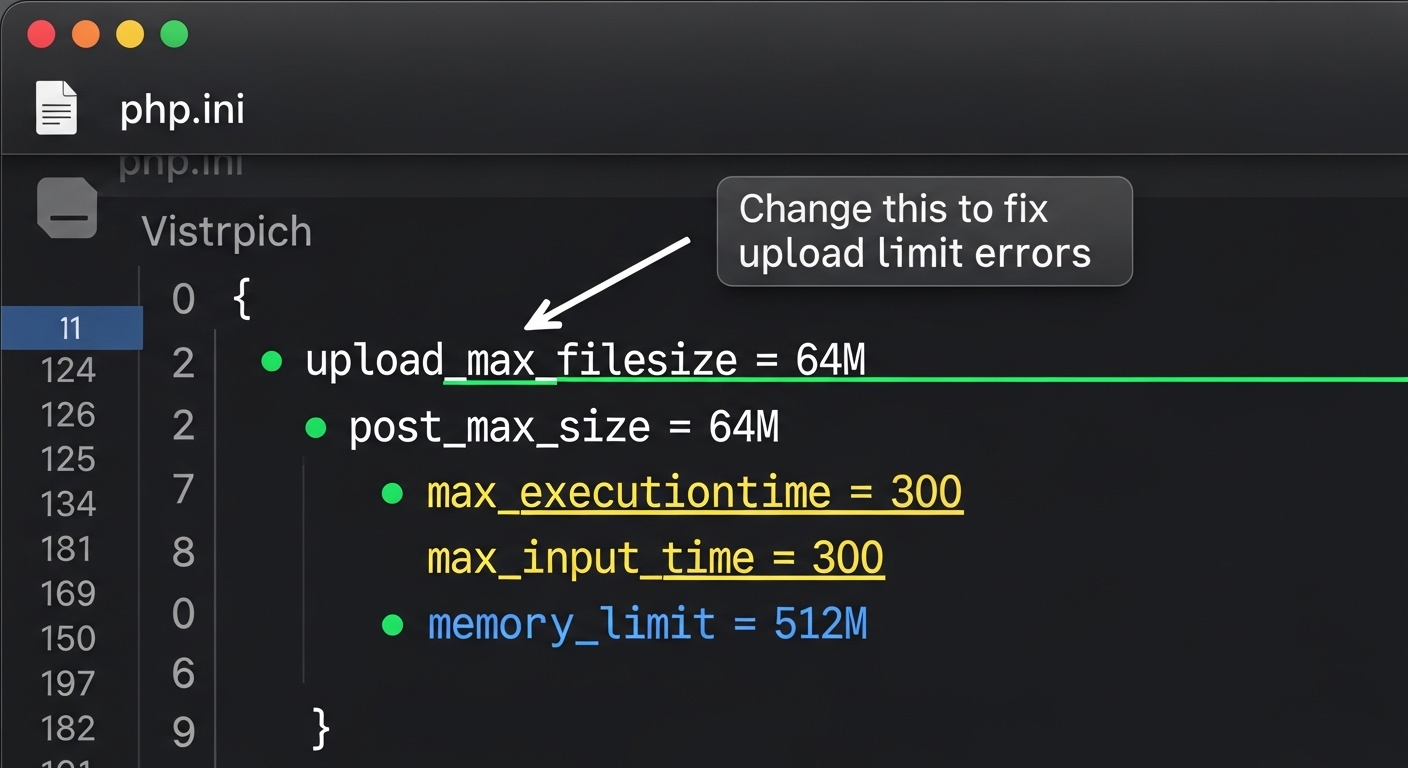Collapse the block at the closing brace
This screenshot has width=1408, height=768.
pos(320,730)
